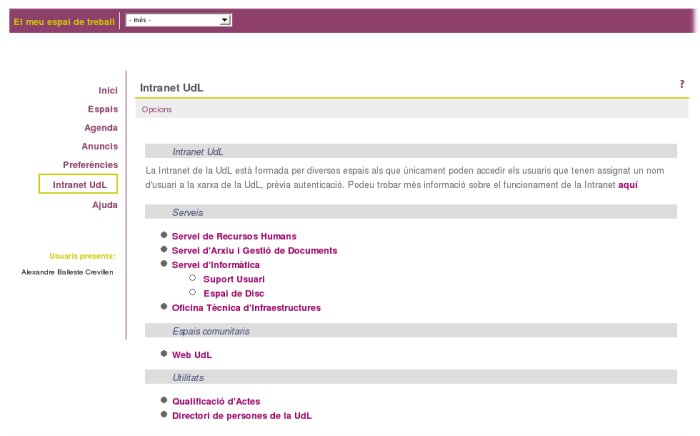Open Oficina Tècnica d'Infraestructures
The width and height of the screenshot is (700, 436).
[x=246, y=308]
